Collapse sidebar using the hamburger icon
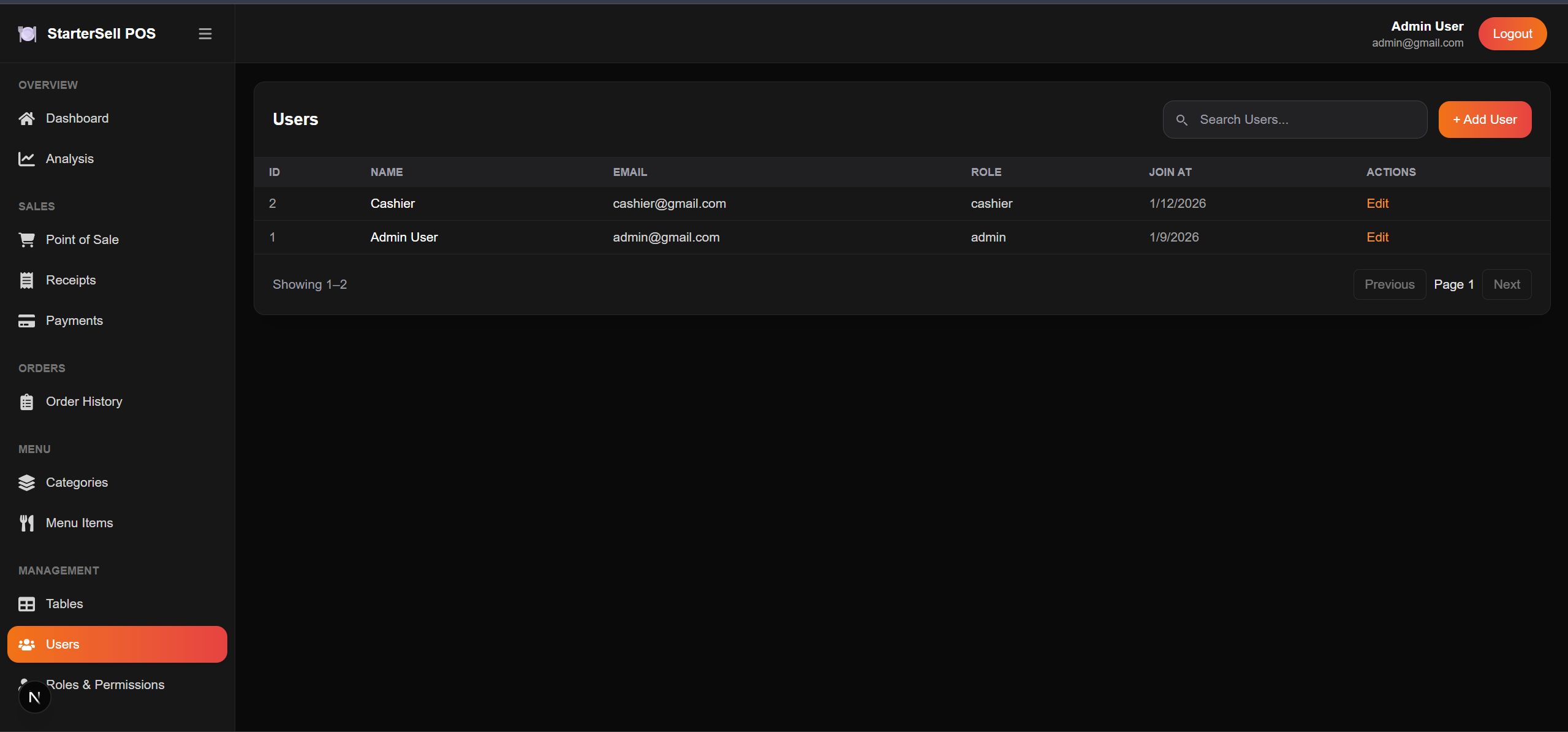The width and height of the screenshot is (1568, 732). click(x=205, y=34)
